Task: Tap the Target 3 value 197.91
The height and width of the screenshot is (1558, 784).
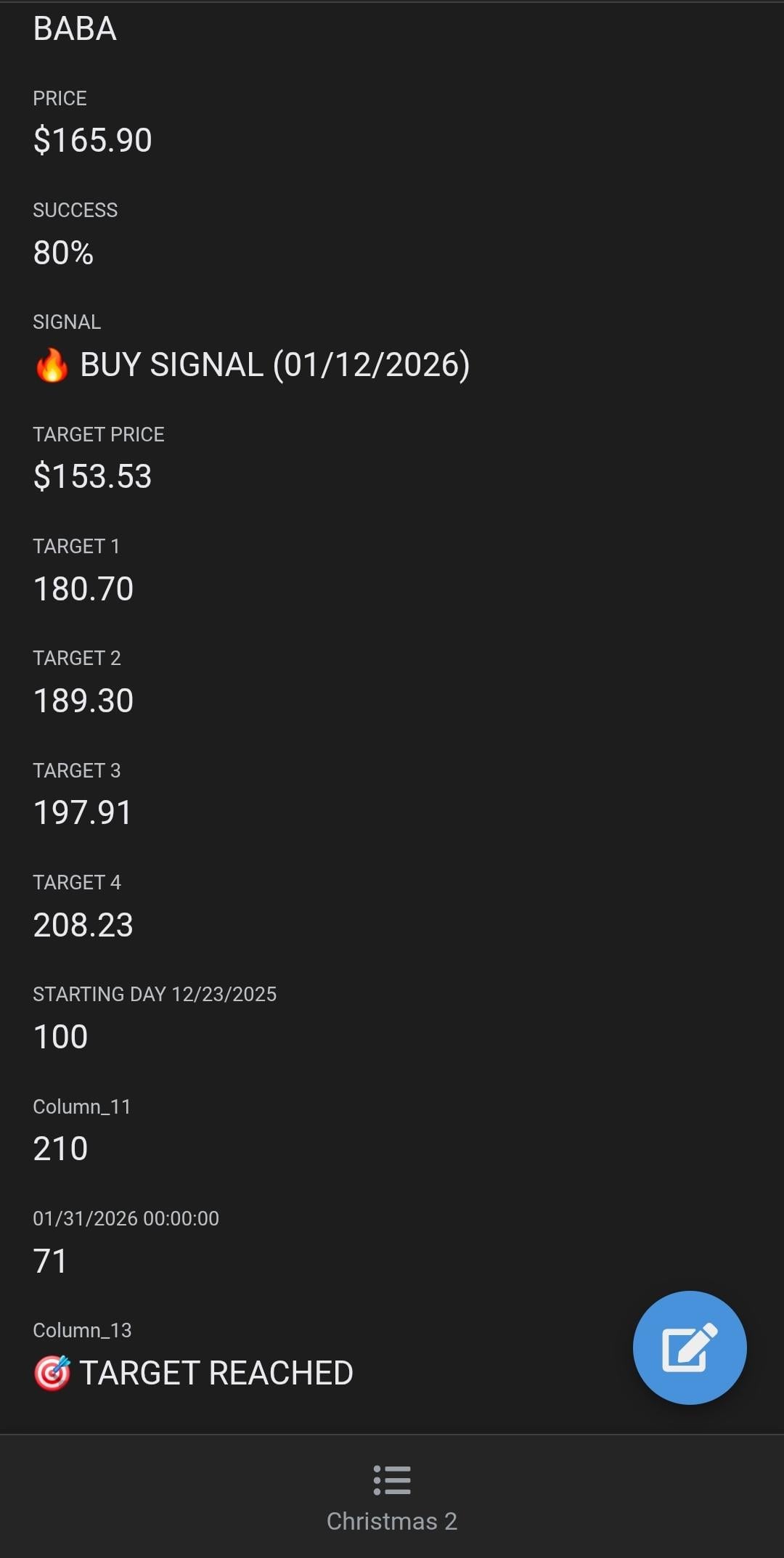Action: [x=83, y=812]
